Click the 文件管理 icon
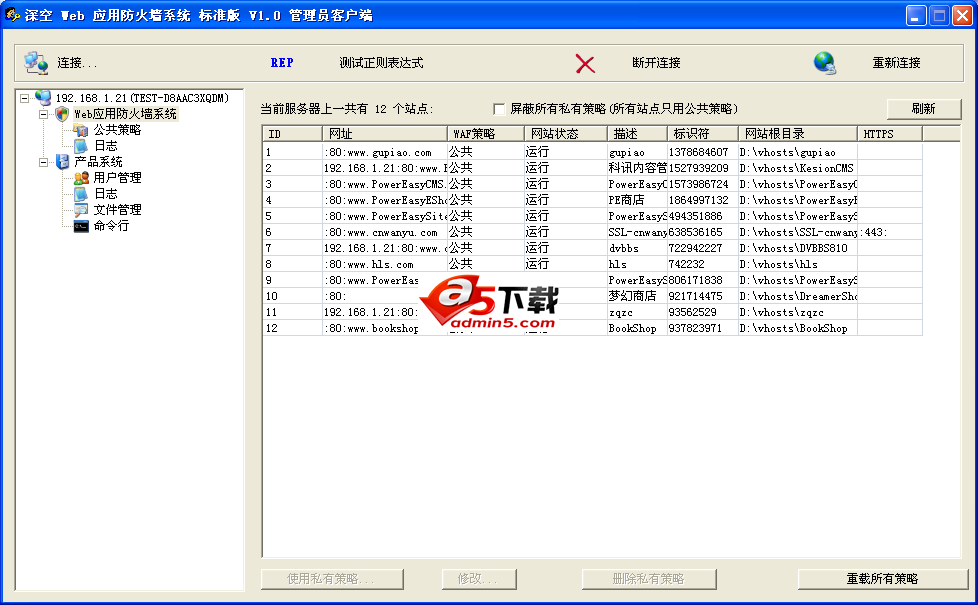The height and width of the screenshot is (605, 978). tap(80, 210)
